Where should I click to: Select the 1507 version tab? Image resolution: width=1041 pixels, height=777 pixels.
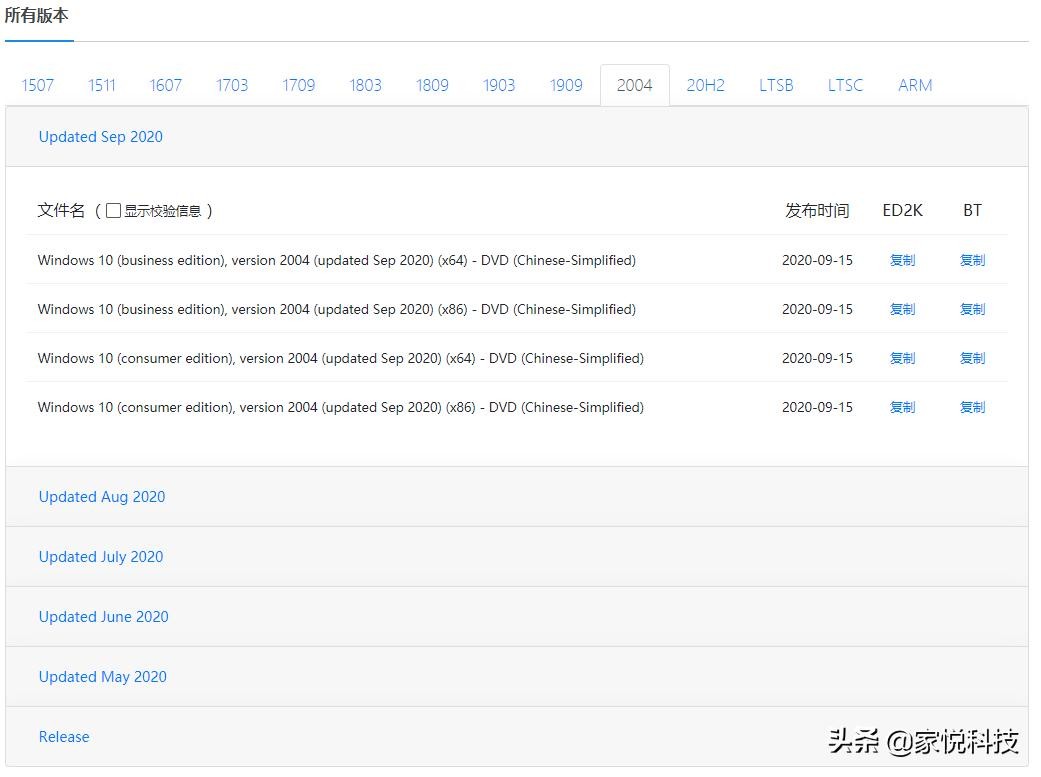[x=38, y=85]
